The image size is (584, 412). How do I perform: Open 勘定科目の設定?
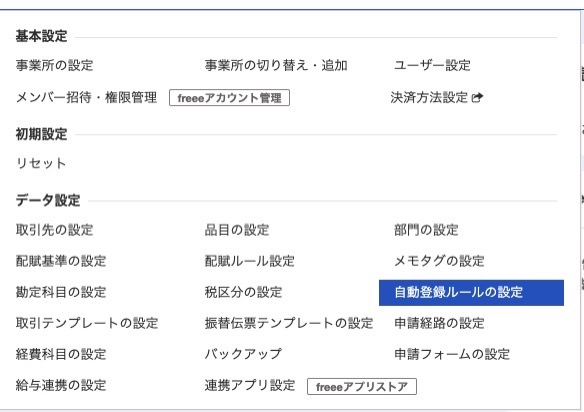[61, 292]
